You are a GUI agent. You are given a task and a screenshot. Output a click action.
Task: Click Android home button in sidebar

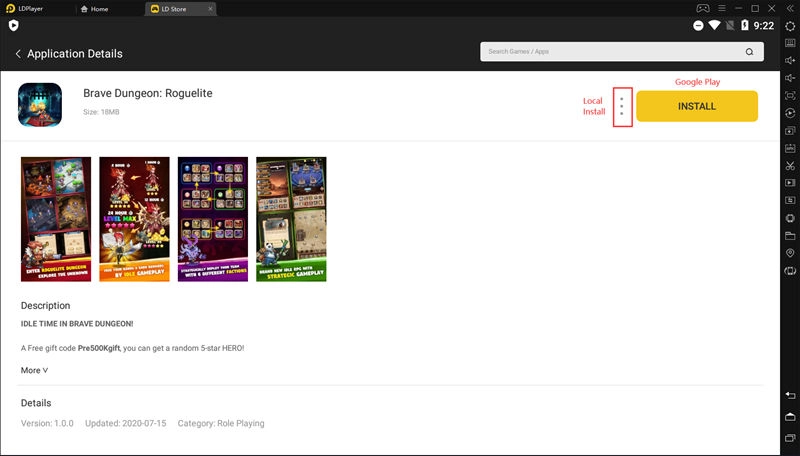(790, 417)
